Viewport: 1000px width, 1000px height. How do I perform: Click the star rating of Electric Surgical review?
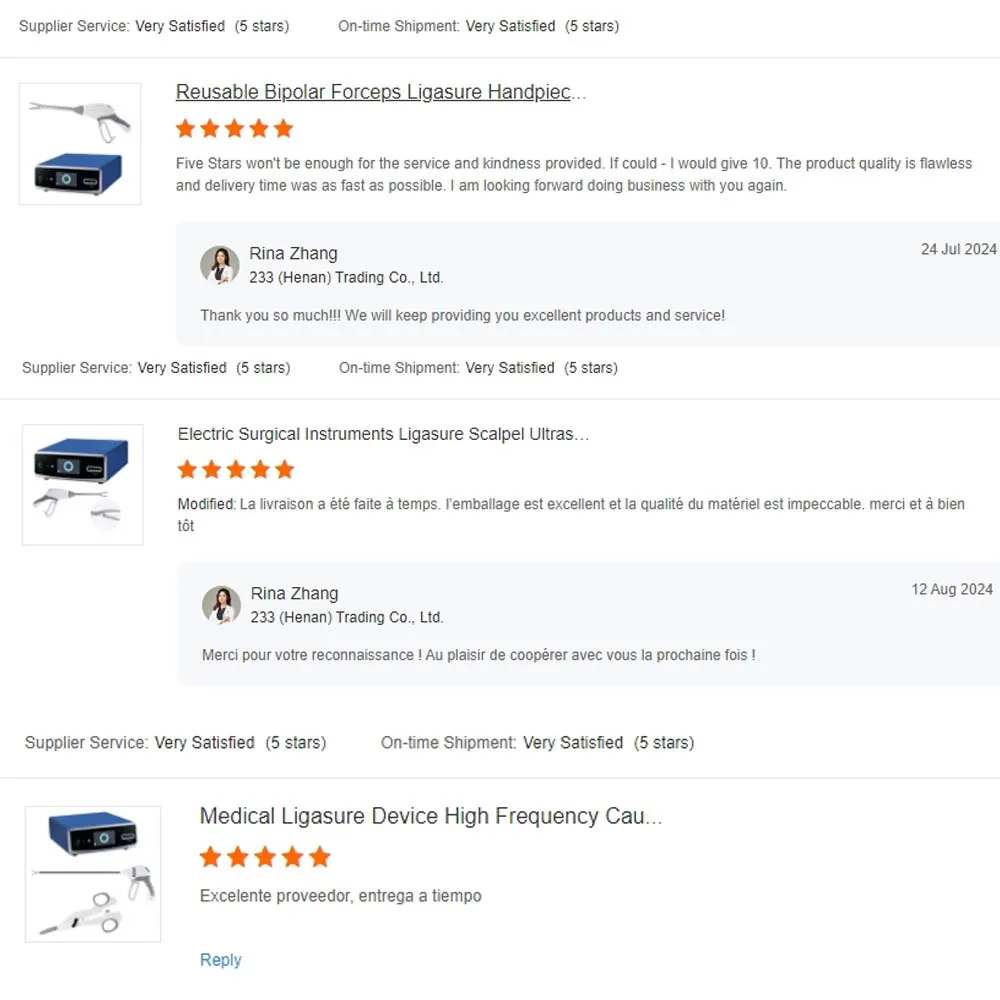point(236,469)
